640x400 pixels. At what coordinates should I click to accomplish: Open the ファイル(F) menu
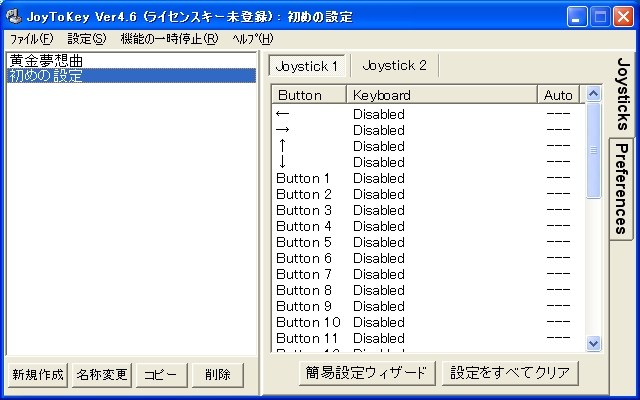point(31,38)
